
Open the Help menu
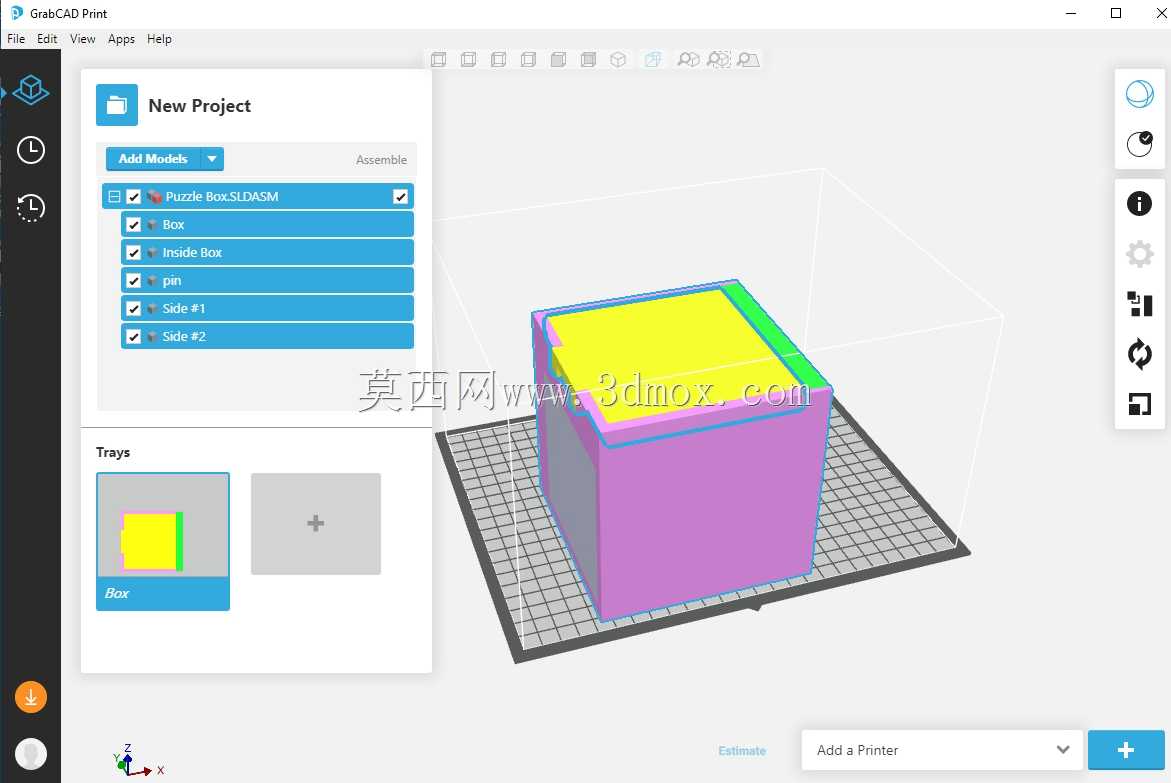tap(159, 39)
